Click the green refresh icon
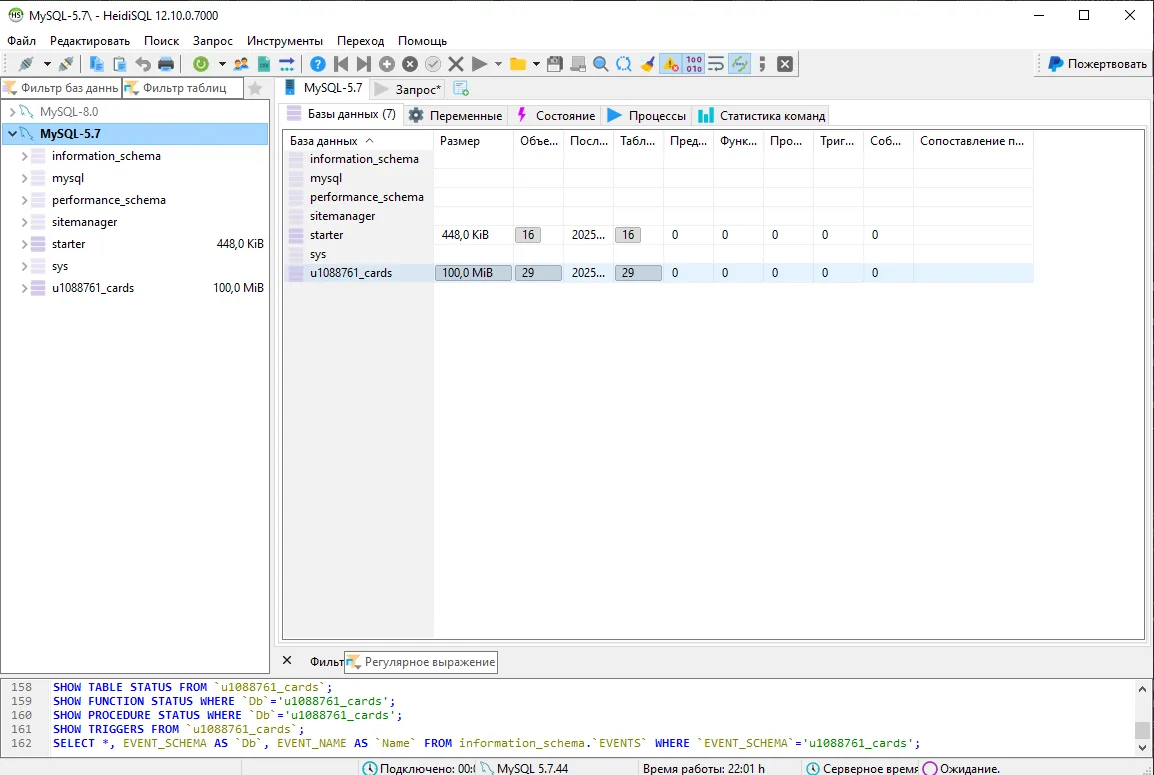1154x775 pixels. tap(201, 64)
